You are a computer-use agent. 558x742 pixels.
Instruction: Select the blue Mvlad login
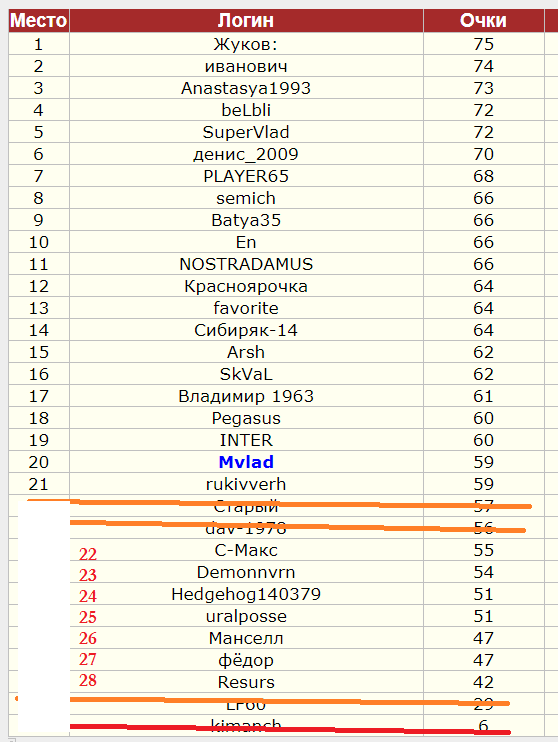pos(246,462)
